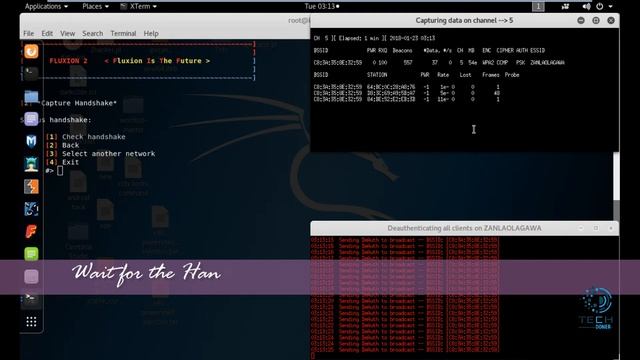Minimize the Deauthenticating all clients window
The image size is (640, 360).
(x=581, y=228)
